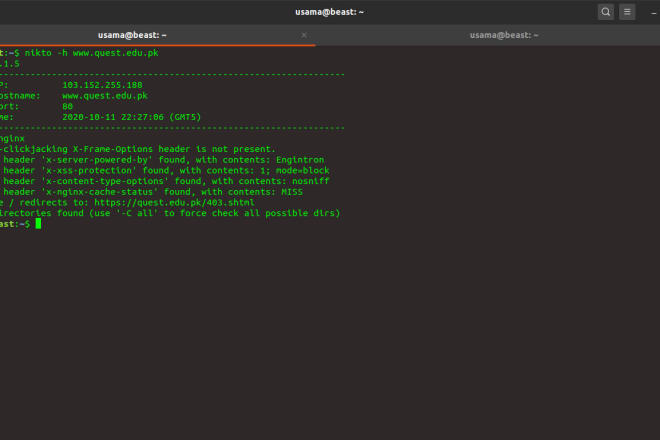Open the terminal search icon
The image size is (660, 440).
coord(605,12)
